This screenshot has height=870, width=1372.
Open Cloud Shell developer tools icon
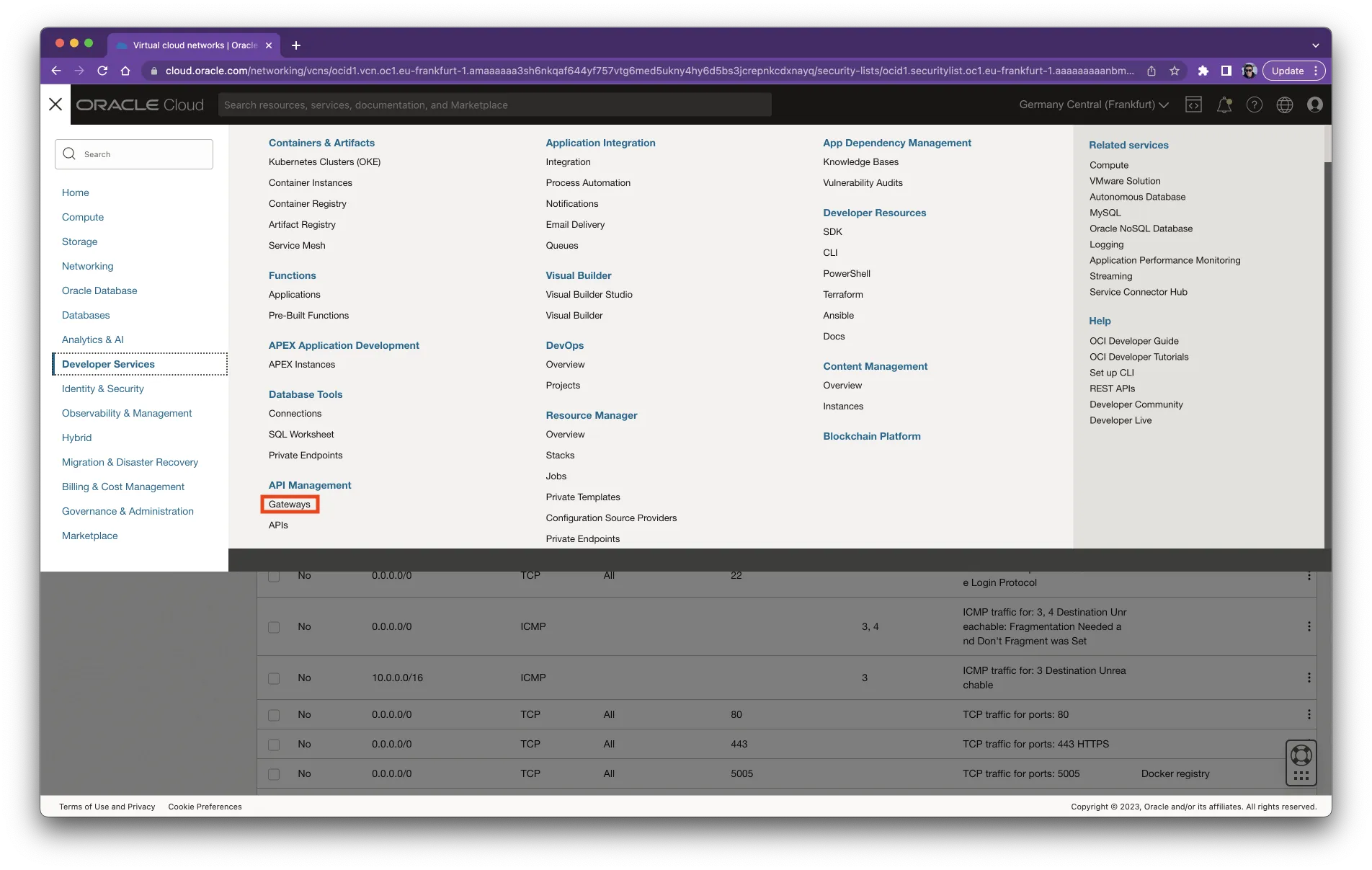pos(1193,105)
